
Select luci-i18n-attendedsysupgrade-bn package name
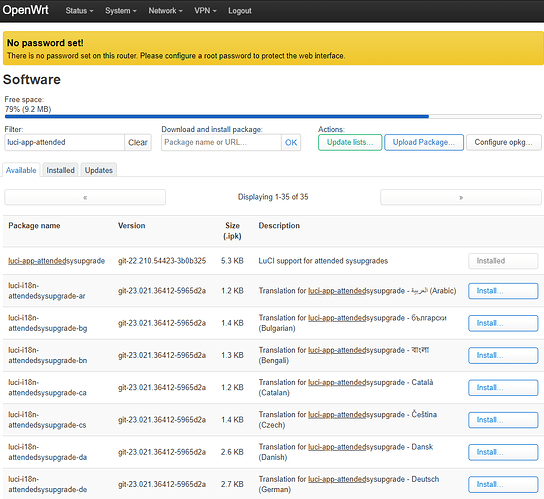point(48,355)
